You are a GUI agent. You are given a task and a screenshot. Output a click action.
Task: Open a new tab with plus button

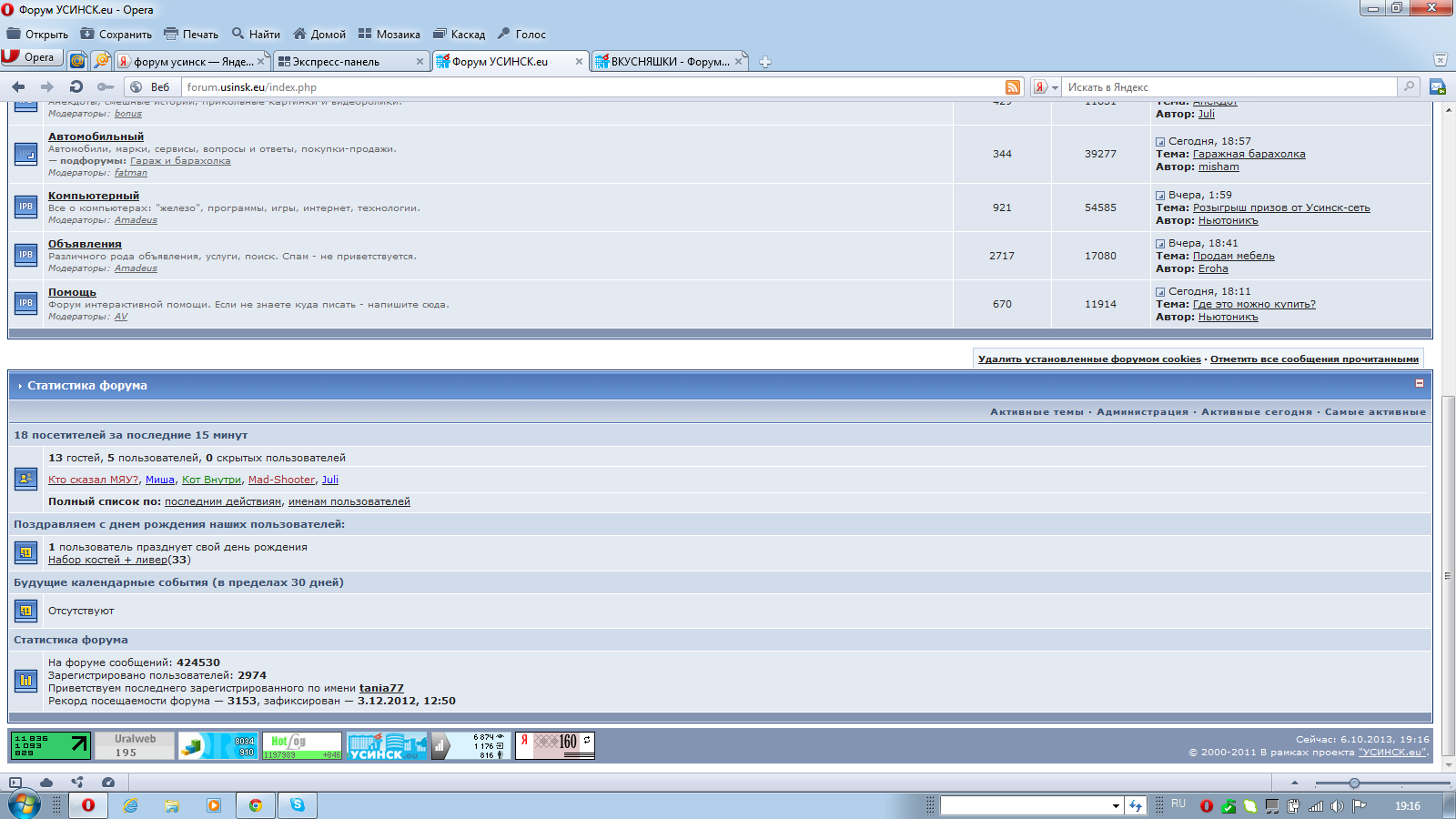[x=765, y=62]
